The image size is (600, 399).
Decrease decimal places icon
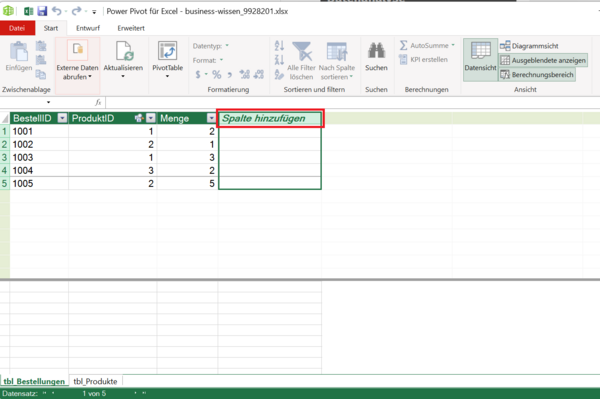click(x=259, y=74)
